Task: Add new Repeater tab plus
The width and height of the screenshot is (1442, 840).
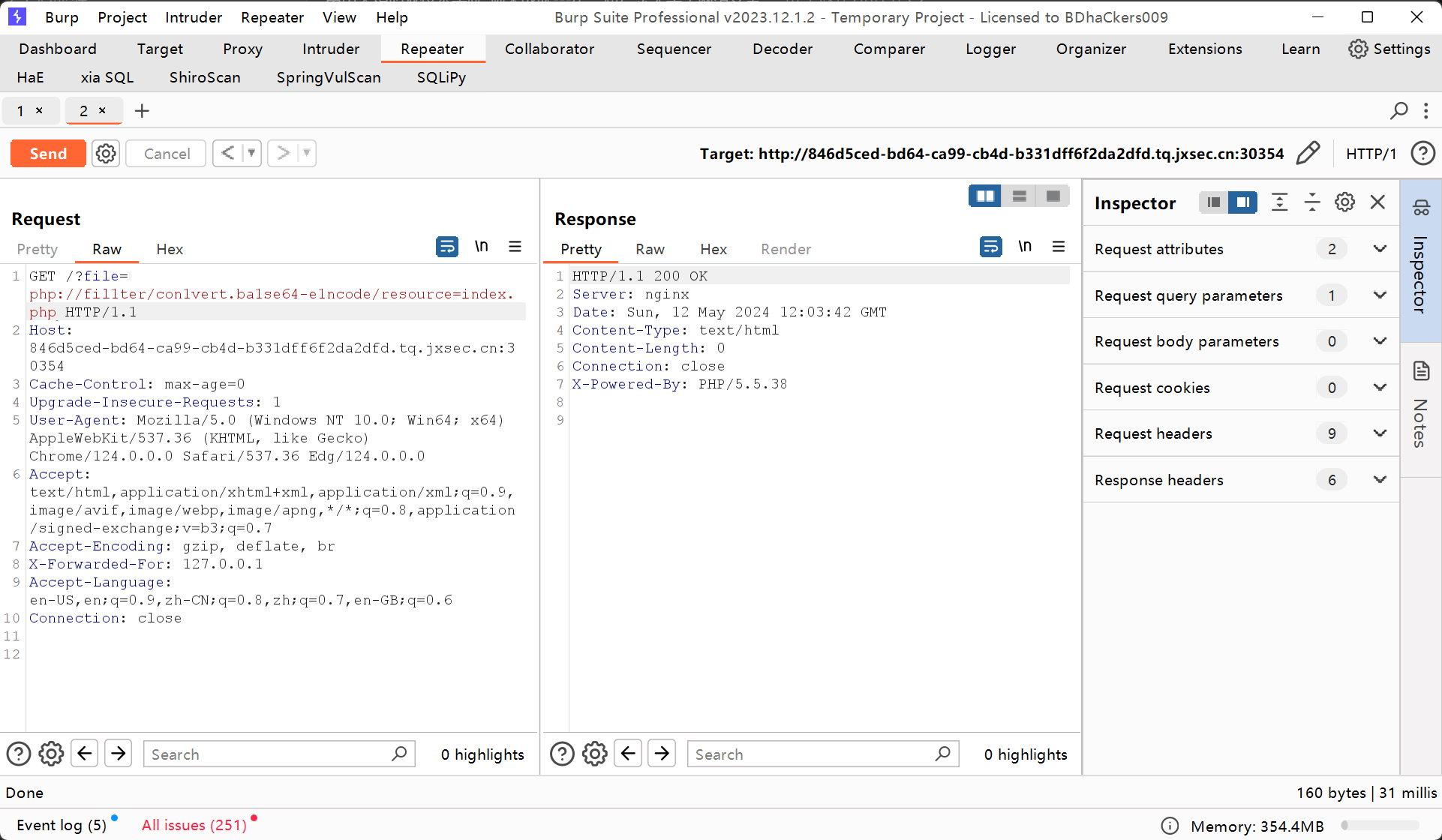Action: pyautogui.click(x=142, y=111)
